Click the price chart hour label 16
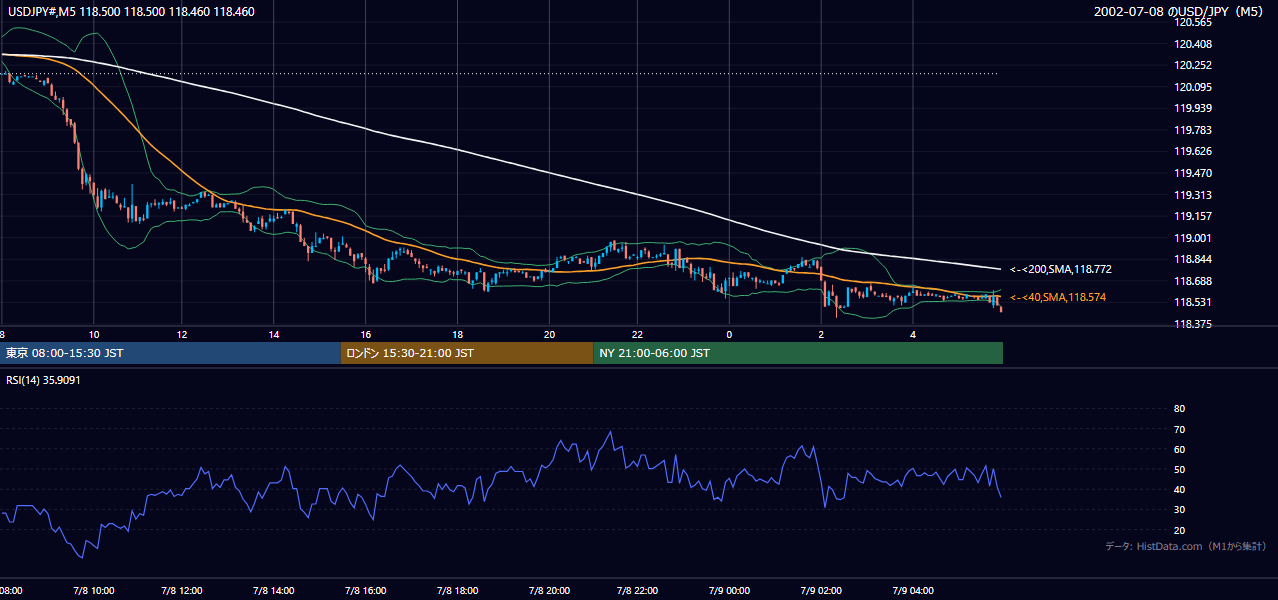Screen dimensions: 1278x600 [x=366, y=334]
